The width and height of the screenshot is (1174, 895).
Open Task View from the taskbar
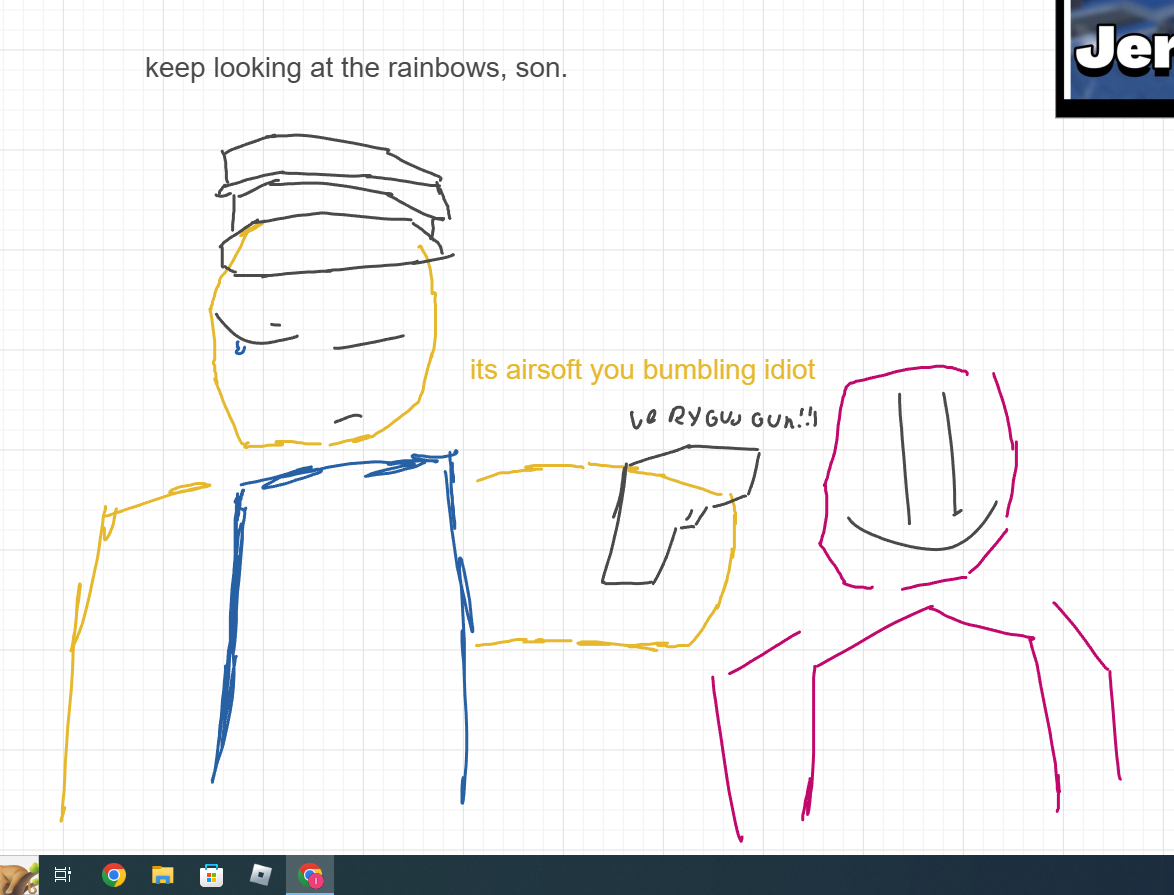(x=63, y=875)
